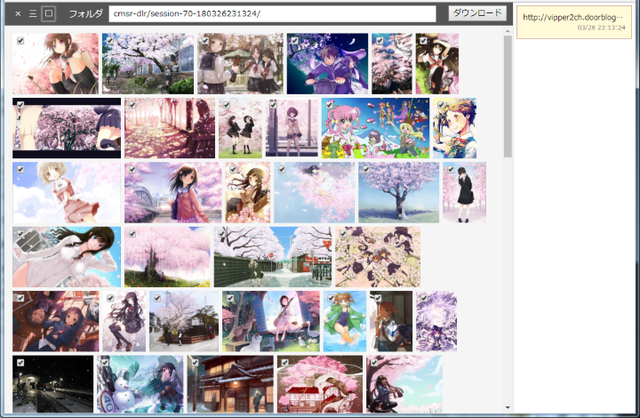The width and height of the screenshot is (640, 418).
Task: Toggle checkbox on colorful pink-haired group thumbnail
Action: (x=329, y=105)
